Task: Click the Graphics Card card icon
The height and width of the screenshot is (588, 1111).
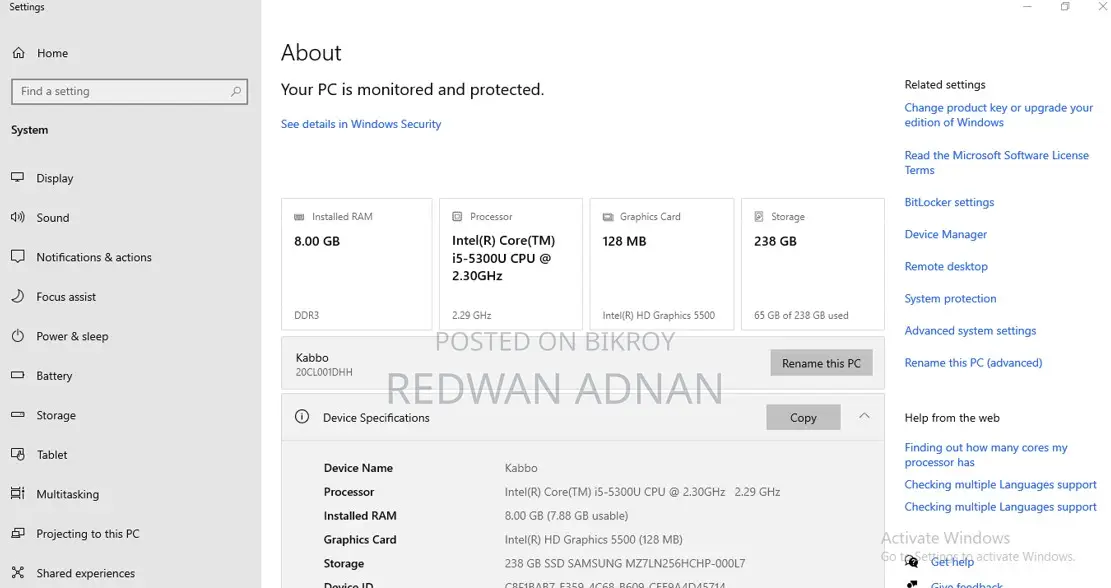Action: point(608,217)
